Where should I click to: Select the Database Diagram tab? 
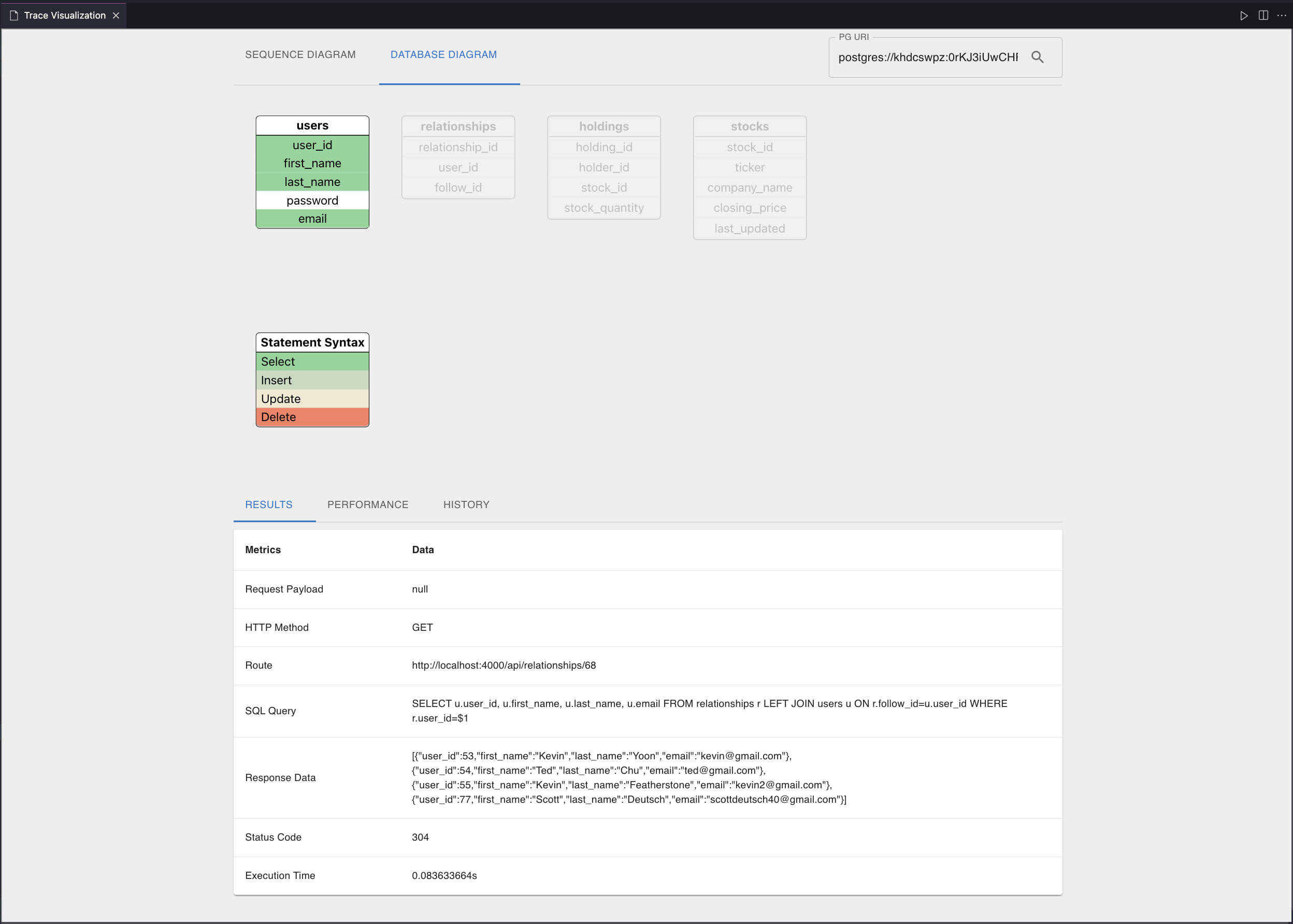(x=443, y=54)
